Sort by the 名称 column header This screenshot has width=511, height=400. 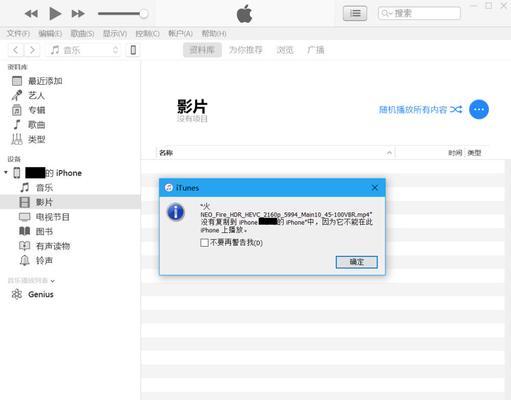[166, 153]
